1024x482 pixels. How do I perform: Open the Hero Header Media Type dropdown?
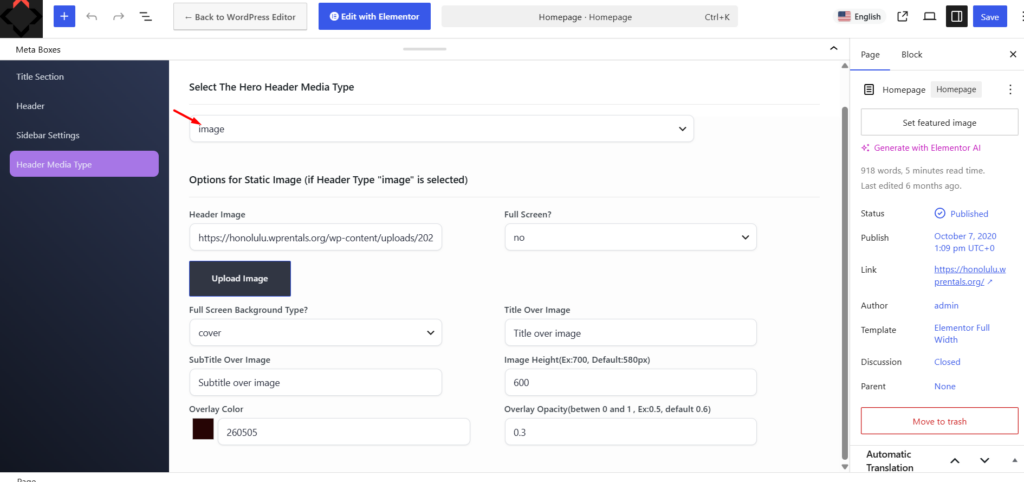click(441, 129)
